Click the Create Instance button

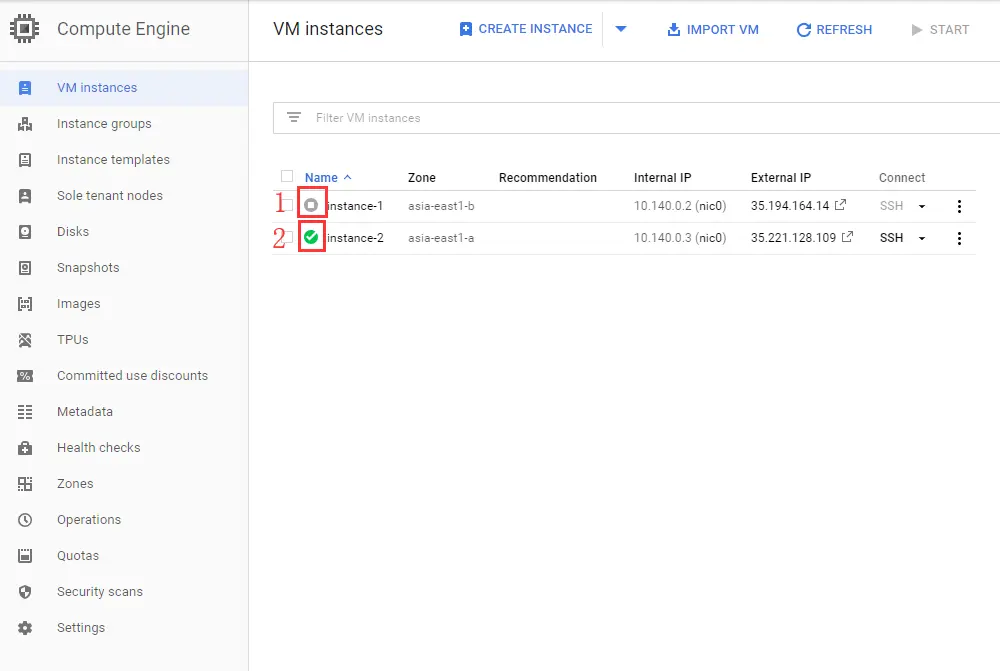(526, 29)
